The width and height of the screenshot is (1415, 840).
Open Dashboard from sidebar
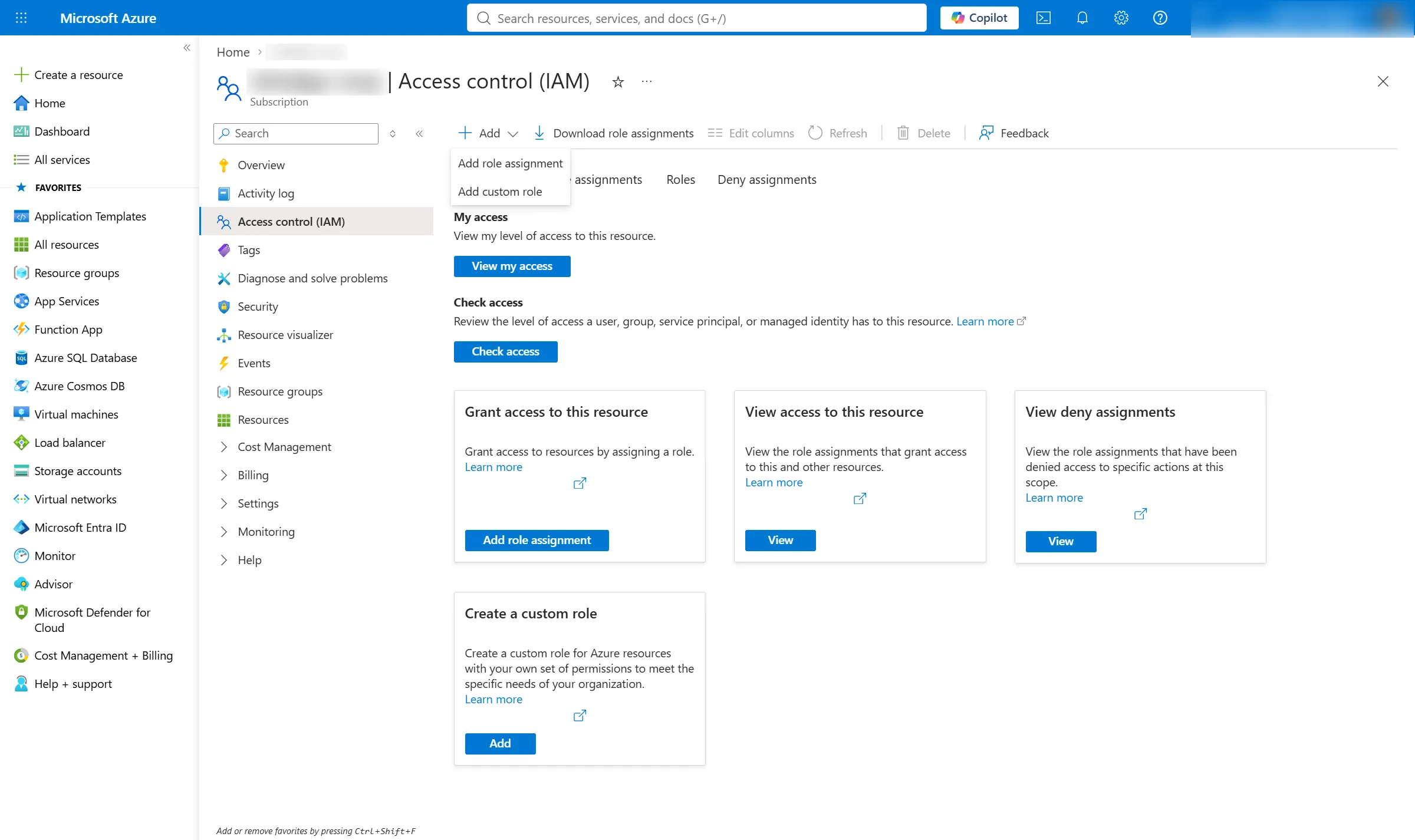52,131
